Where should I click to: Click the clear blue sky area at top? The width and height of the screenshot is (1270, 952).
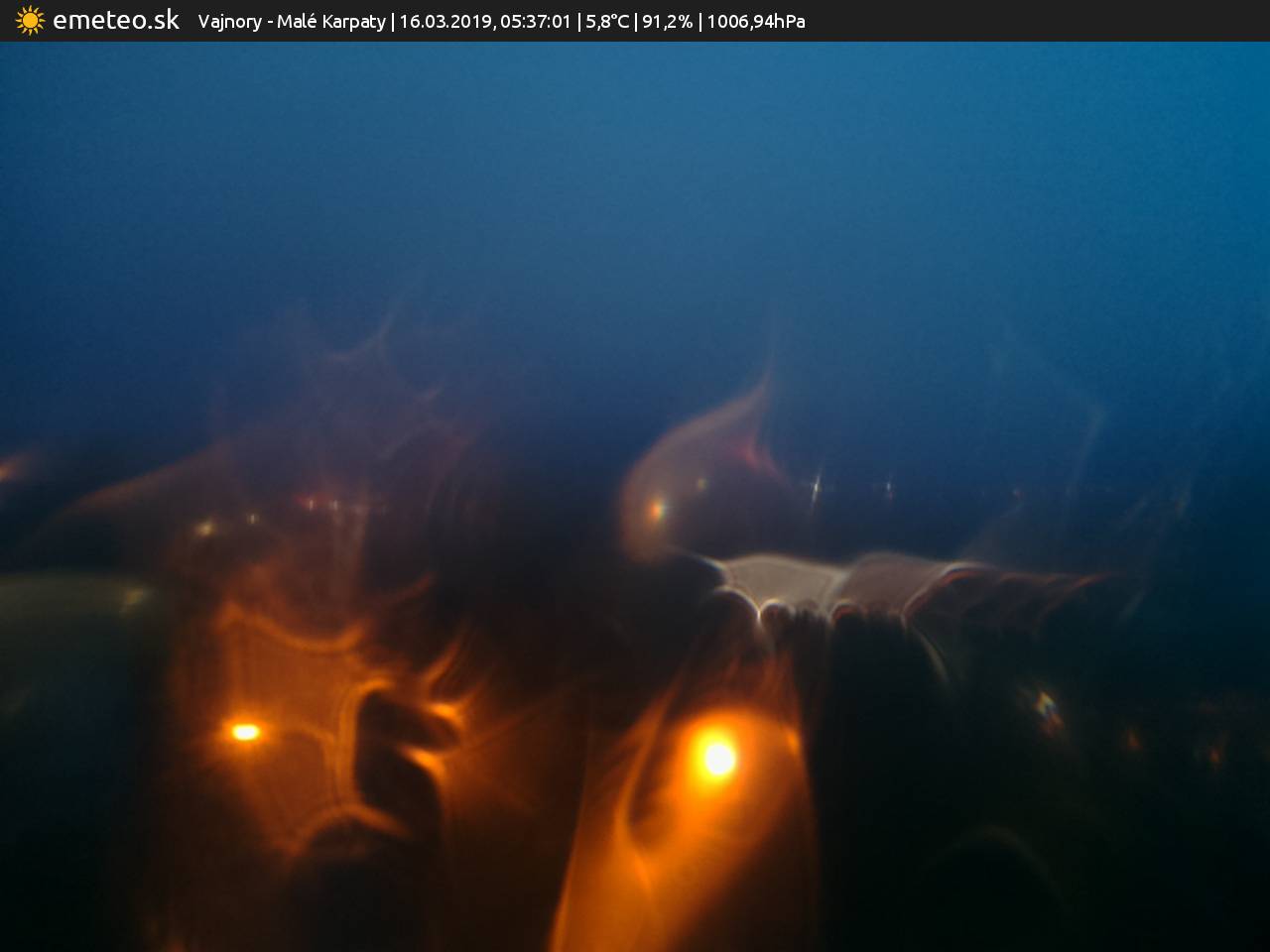(x=635, y=149)
